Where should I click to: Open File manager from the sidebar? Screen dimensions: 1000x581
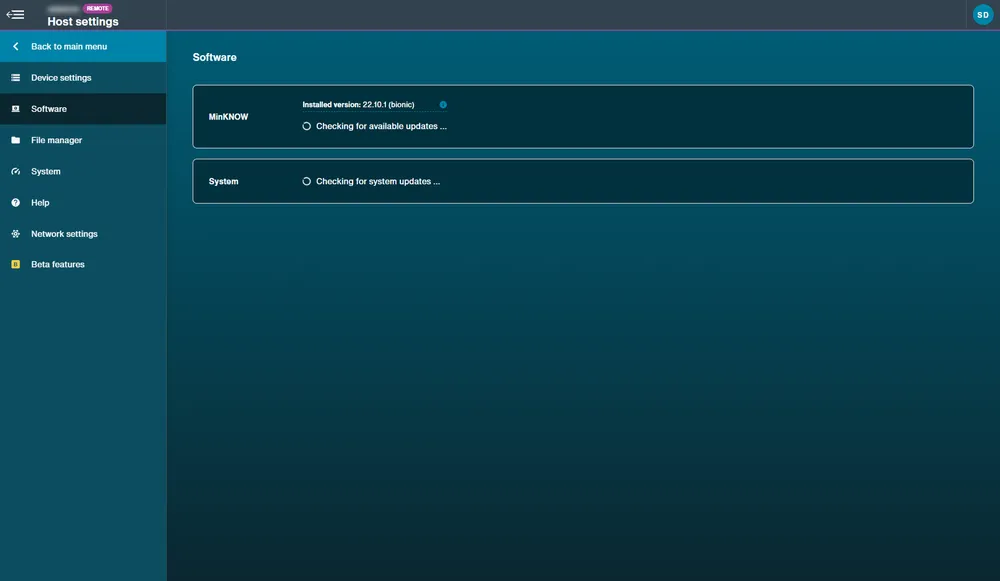pos(83,140)
